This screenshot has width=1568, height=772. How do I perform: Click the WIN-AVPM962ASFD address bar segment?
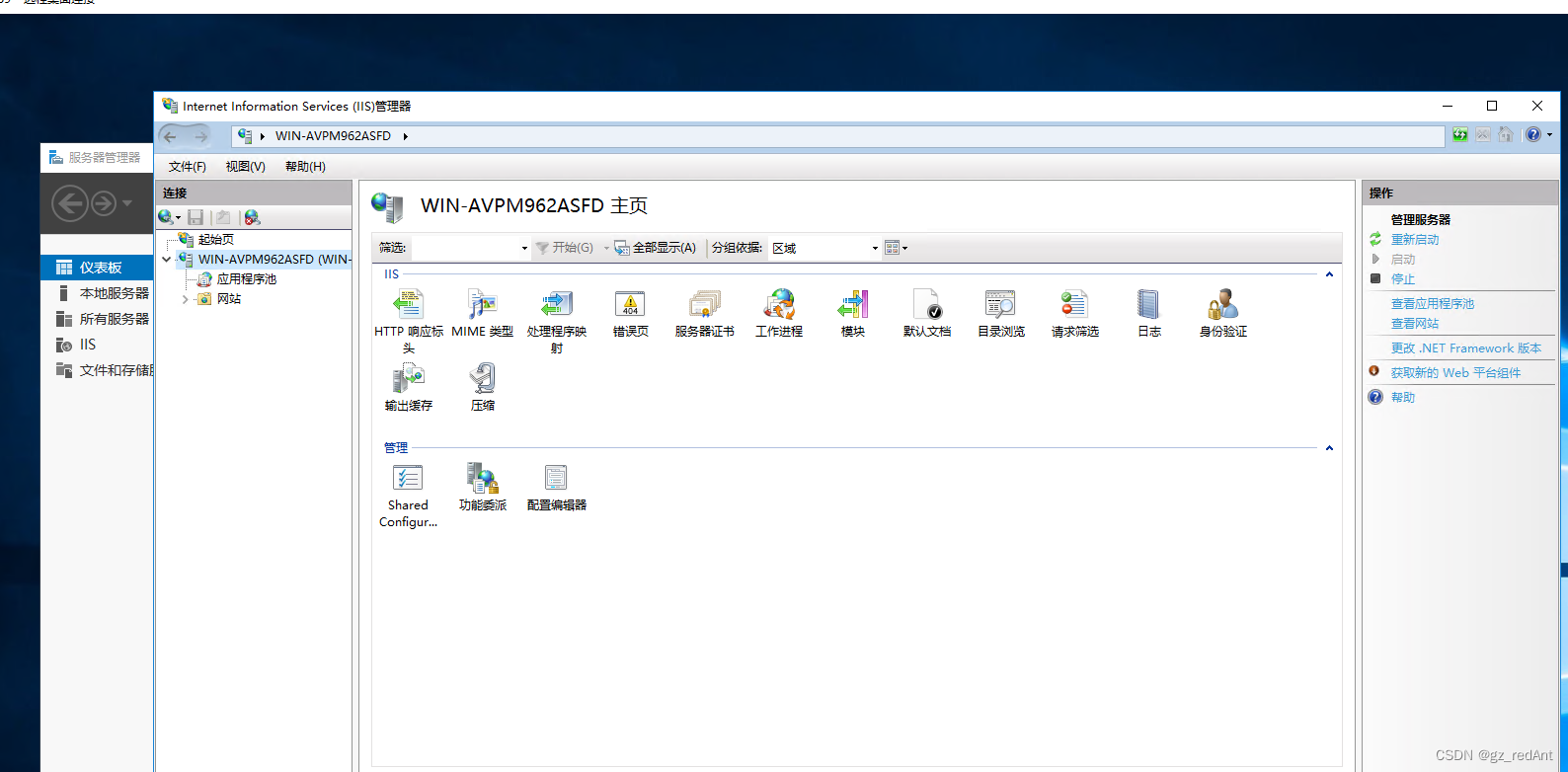333,136
